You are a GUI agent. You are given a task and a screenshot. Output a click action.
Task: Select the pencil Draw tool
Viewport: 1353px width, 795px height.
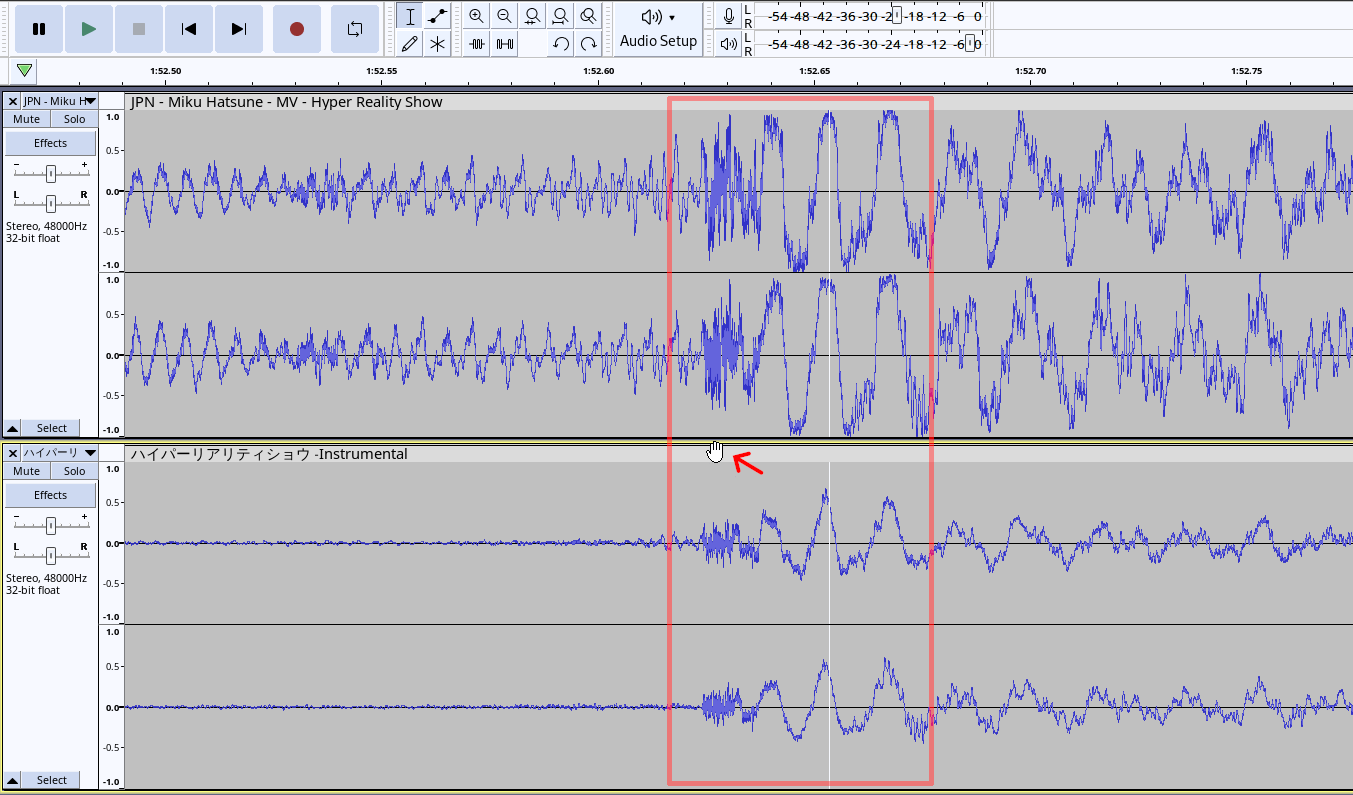click(x=409, y=44)
